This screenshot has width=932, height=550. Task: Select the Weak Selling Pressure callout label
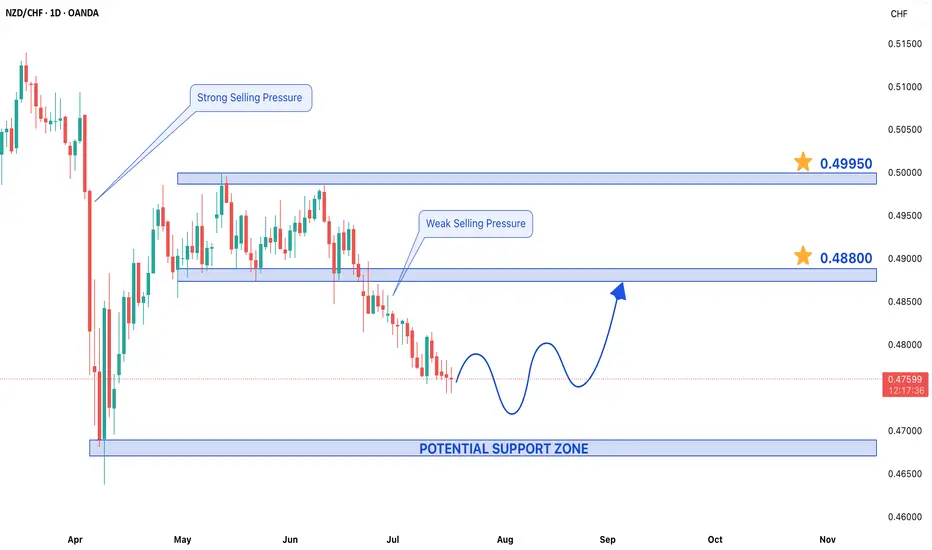pyautogui.click(x=476, y=224)
